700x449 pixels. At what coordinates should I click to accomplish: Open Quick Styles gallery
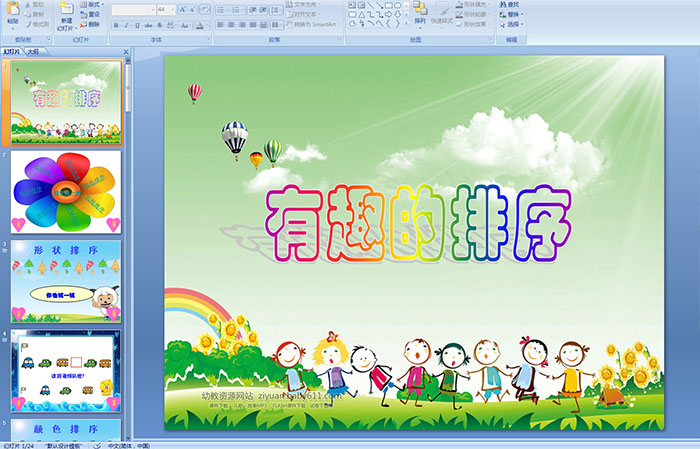[x=442, y=13]
